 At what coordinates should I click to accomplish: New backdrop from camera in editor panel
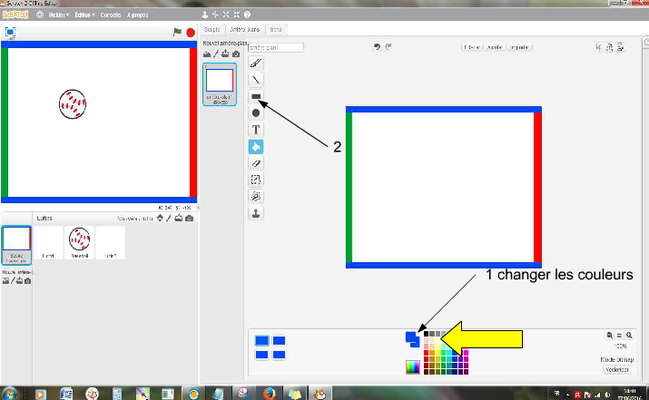pyautogui.click(x=236, y=54)
